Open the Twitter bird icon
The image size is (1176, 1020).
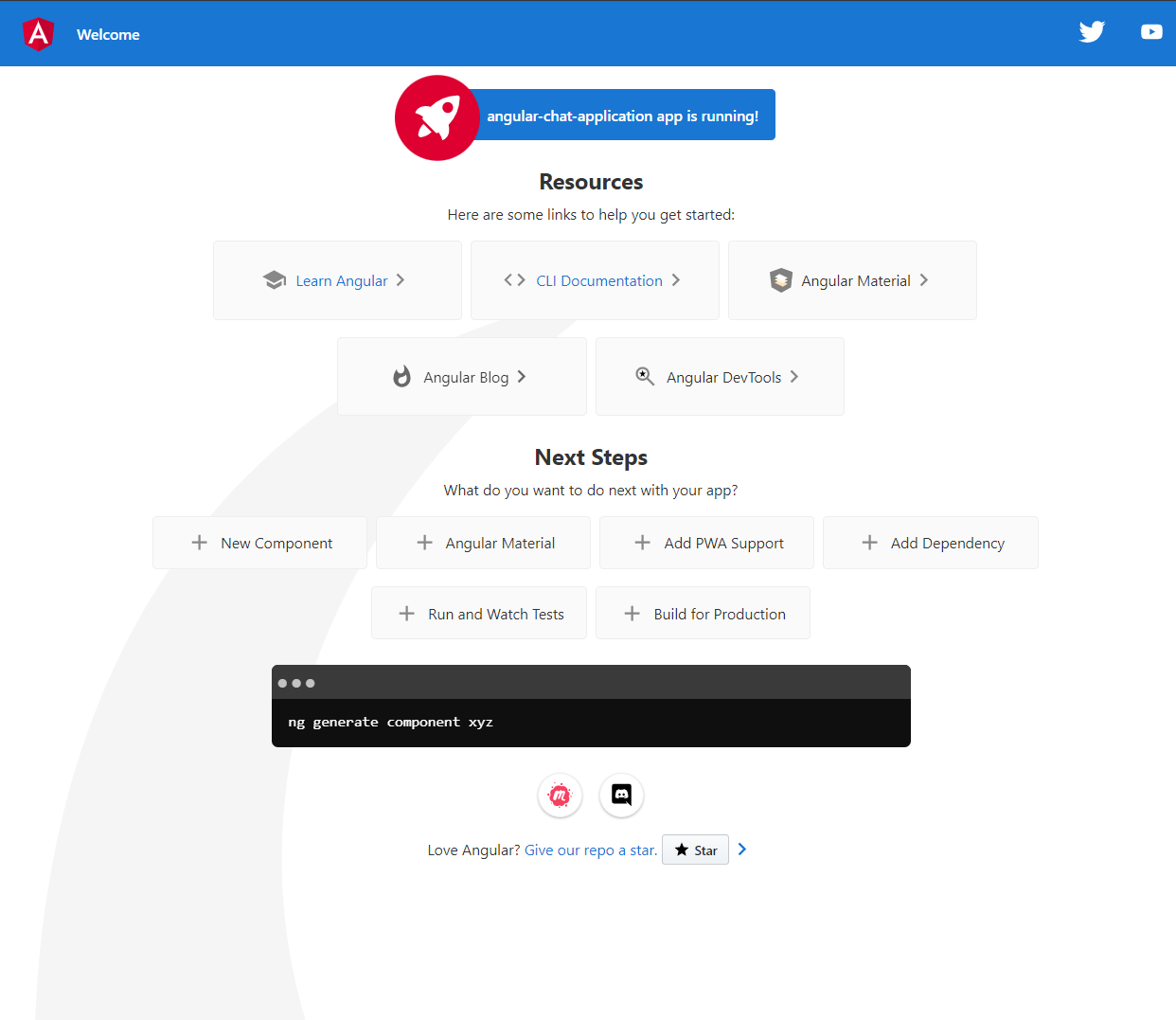click(1092, 32)
